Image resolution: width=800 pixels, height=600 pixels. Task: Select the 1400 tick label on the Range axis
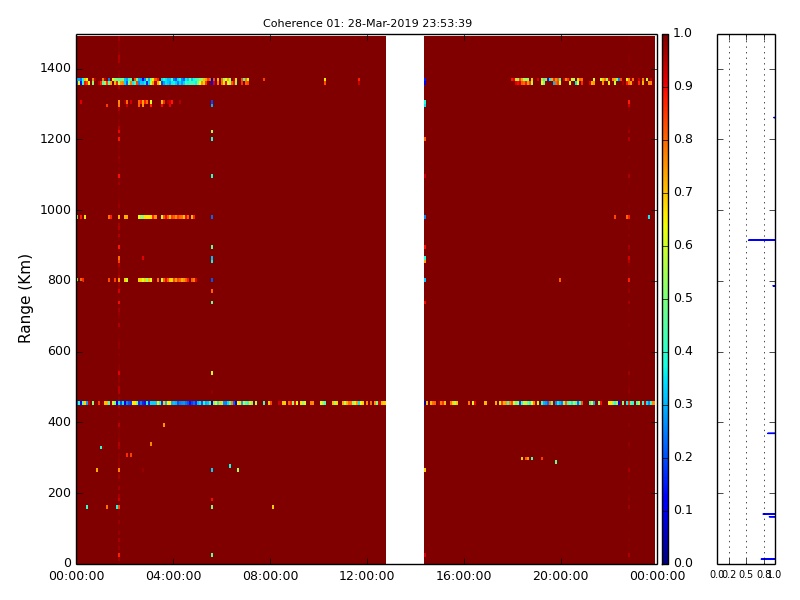[55, 68]
